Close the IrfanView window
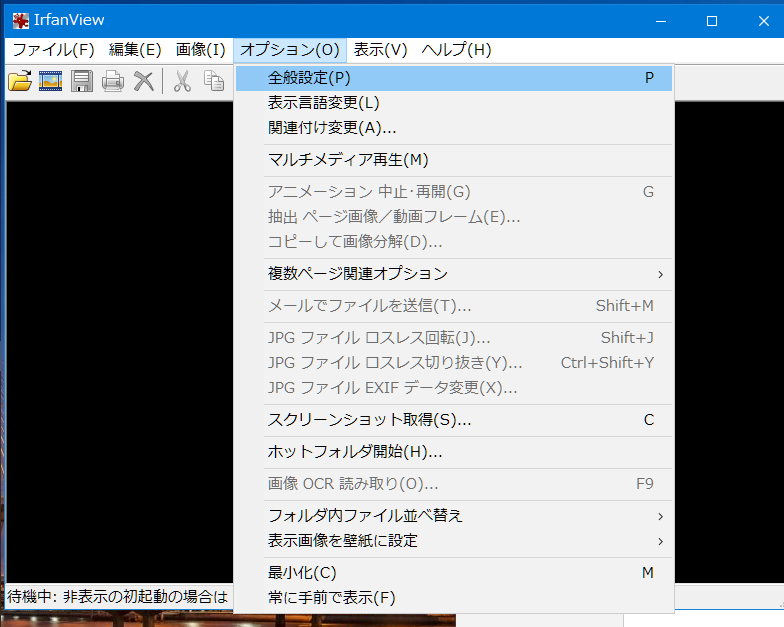This screenshot has width=784, height=627. (x=764, y=21)
